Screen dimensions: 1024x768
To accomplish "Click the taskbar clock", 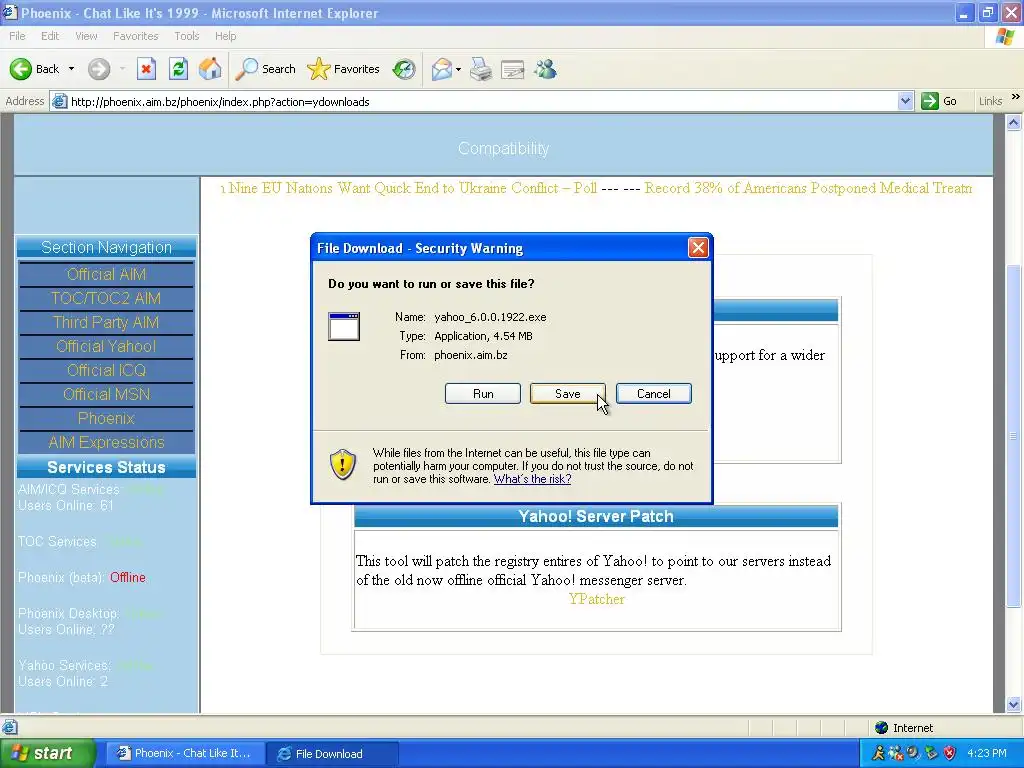I will (987, 753).
